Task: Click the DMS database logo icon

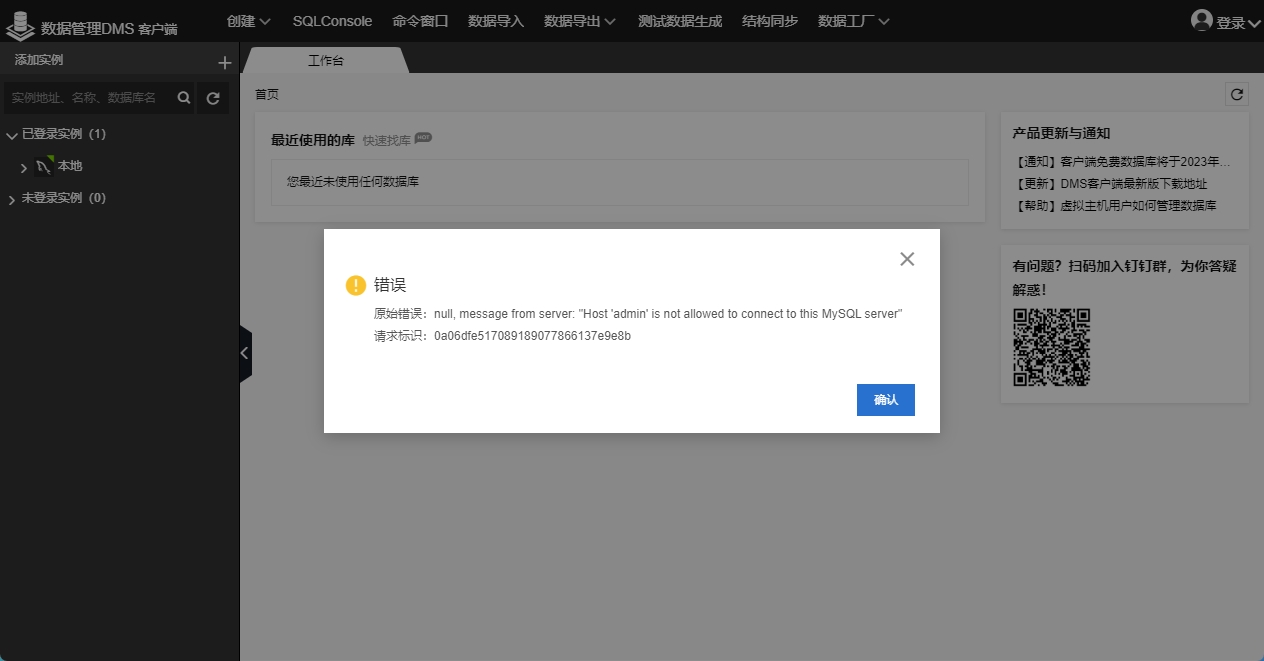Action: point(20,25)
